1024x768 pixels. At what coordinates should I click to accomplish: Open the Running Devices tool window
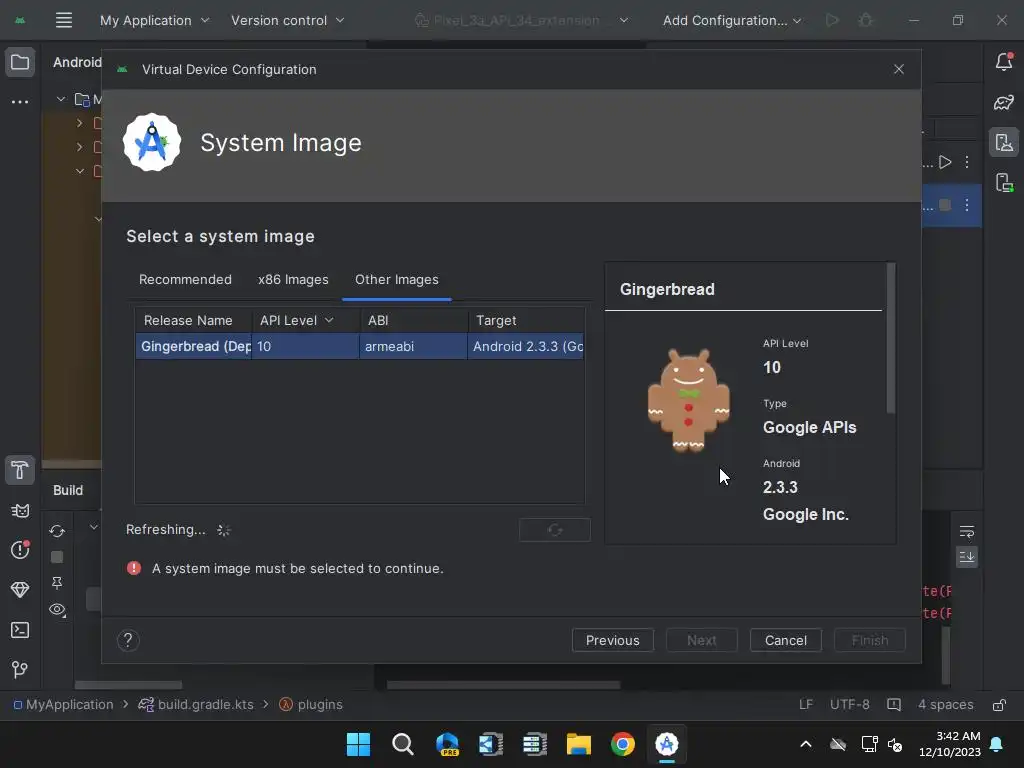[1004, 182]
